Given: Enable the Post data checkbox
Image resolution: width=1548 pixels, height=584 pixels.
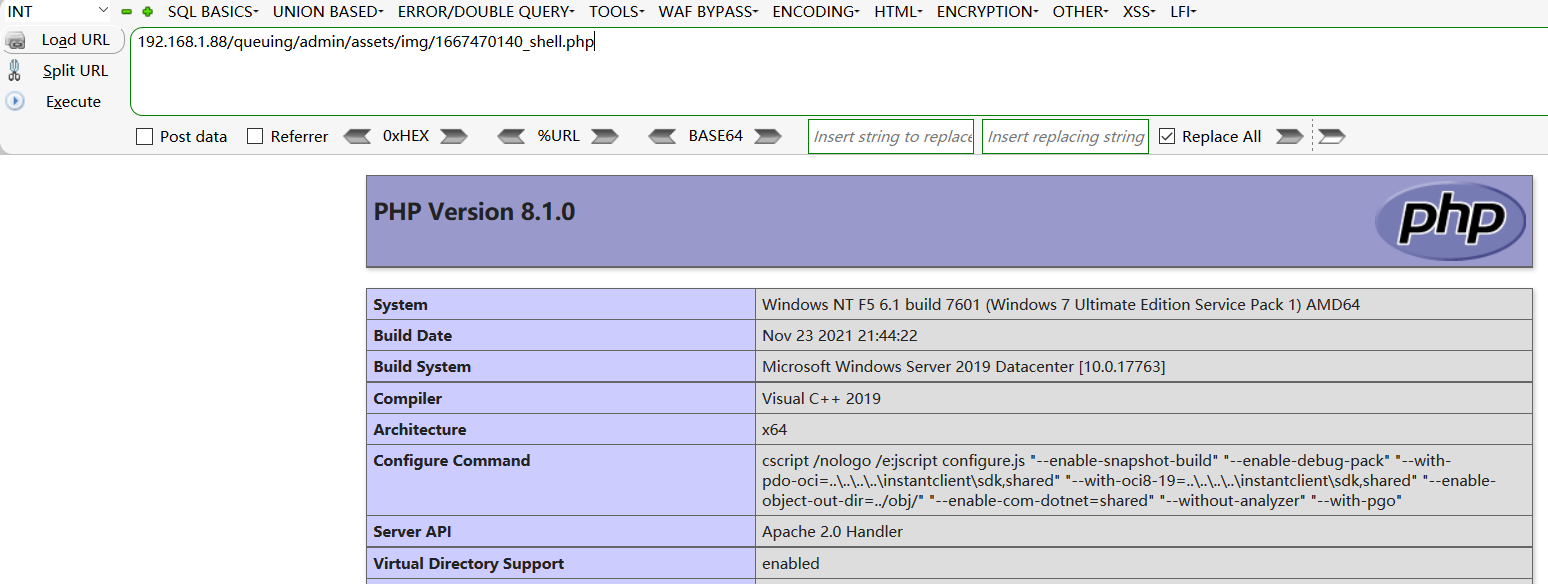Looking at the screenshot, I should (x=144, y=136).
